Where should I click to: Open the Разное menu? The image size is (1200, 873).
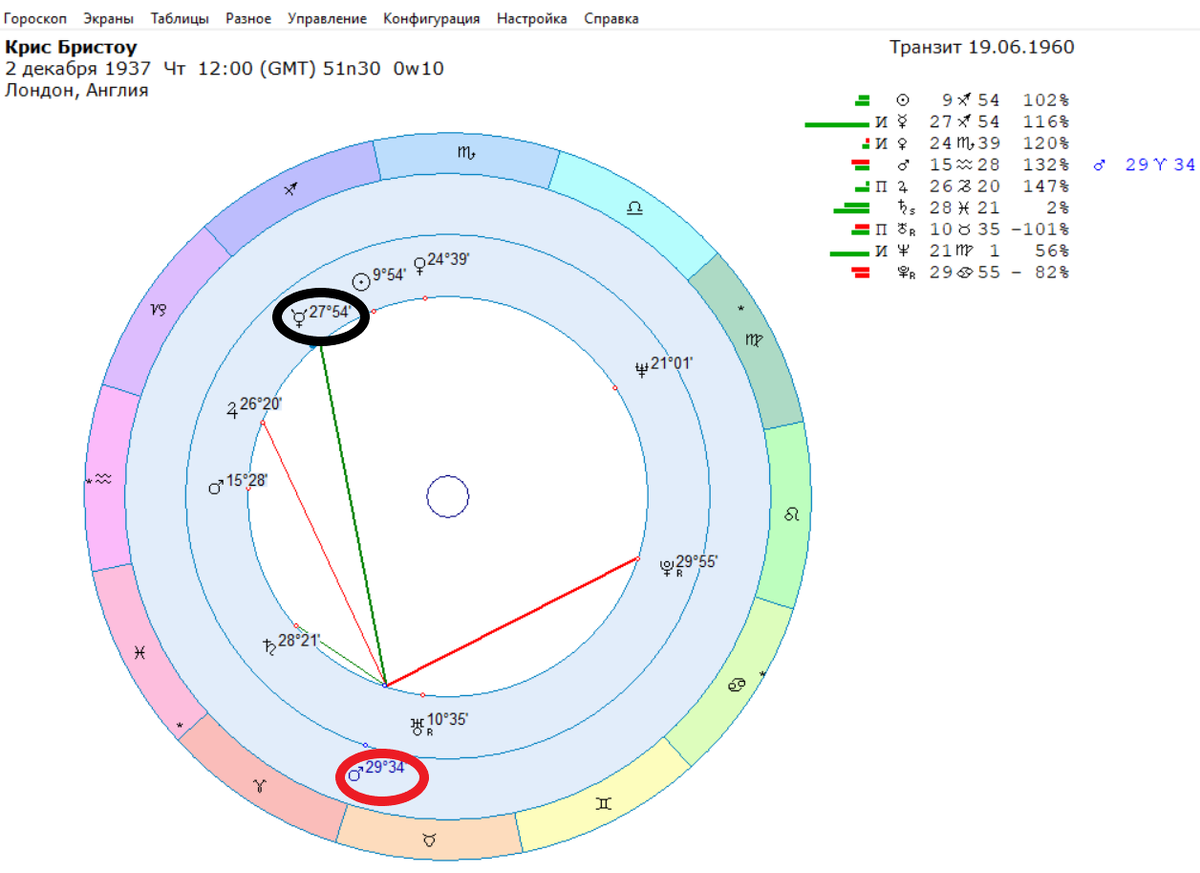click(x=248, y=19)
